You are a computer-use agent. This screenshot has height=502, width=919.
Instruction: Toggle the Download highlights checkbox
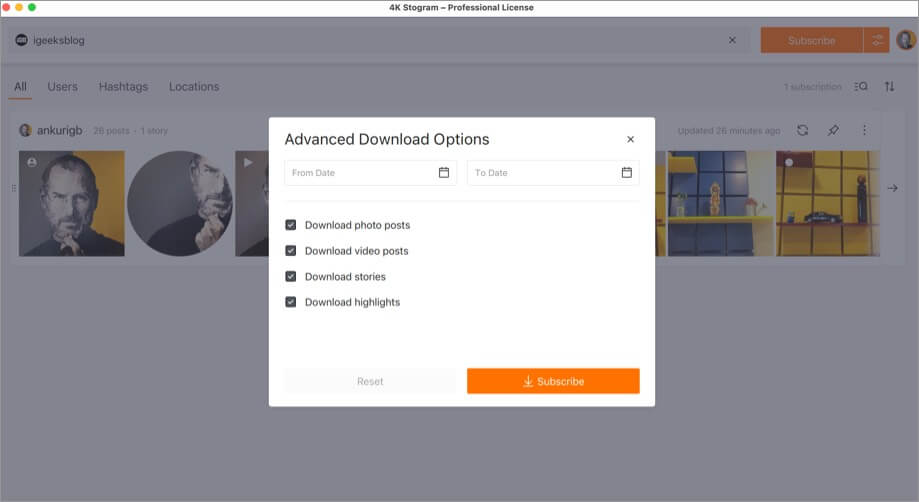(x=291, y=302)
